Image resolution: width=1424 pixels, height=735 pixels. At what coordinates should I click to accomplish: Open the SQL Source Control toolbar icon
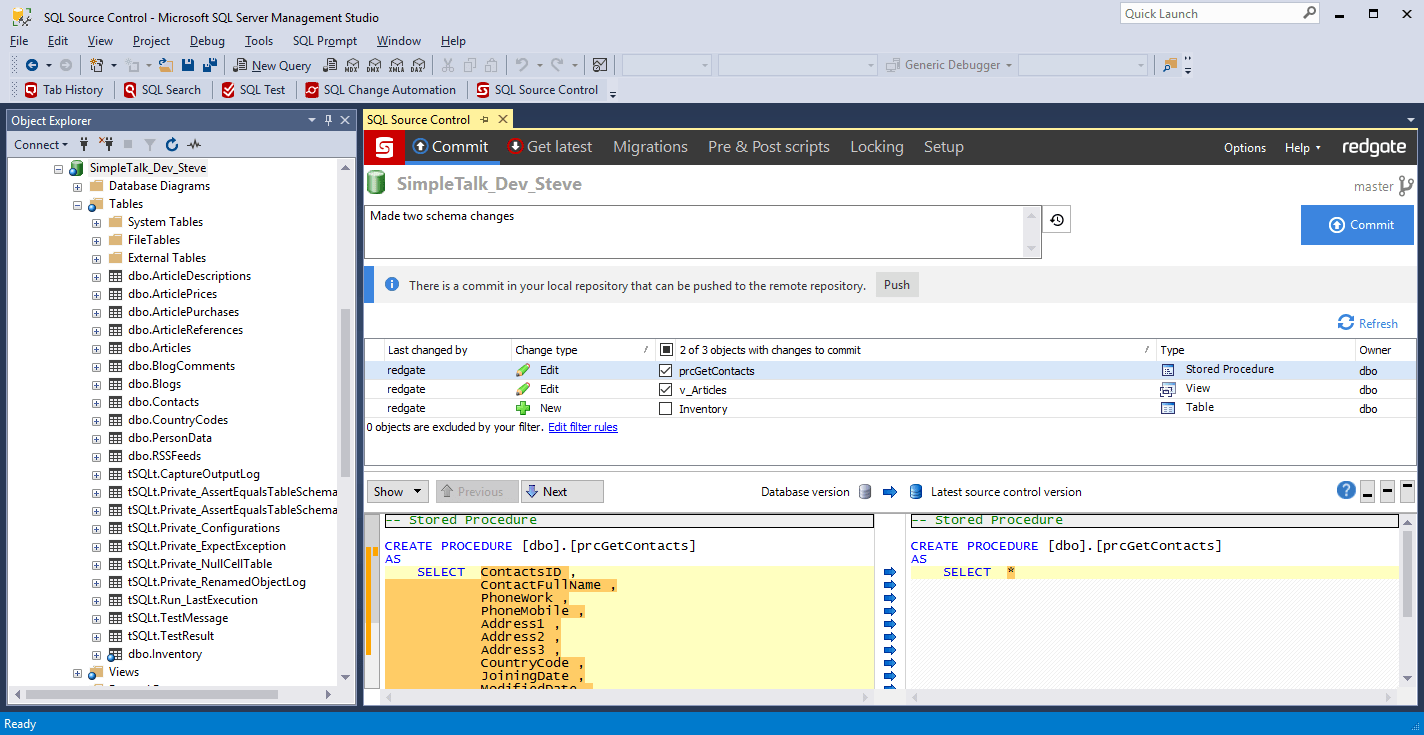(x=539, y=89)
